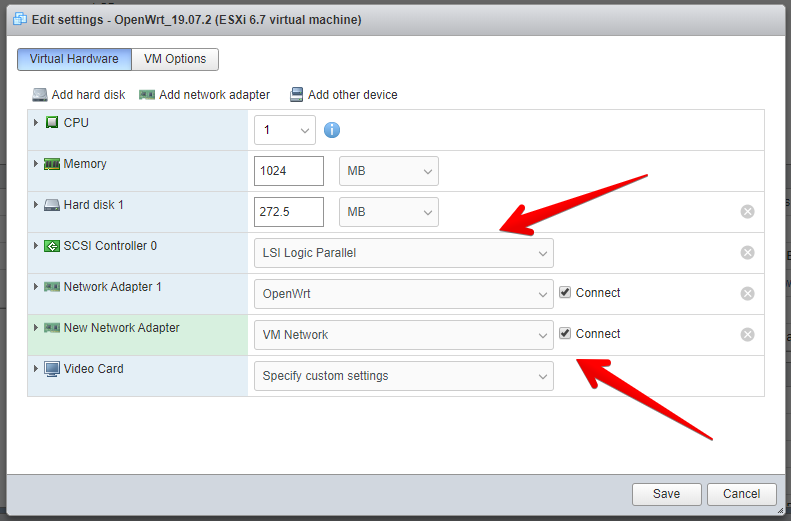
Task: Toggle Connect checkbox for Network Adapter 1
Action: [565, 293]
